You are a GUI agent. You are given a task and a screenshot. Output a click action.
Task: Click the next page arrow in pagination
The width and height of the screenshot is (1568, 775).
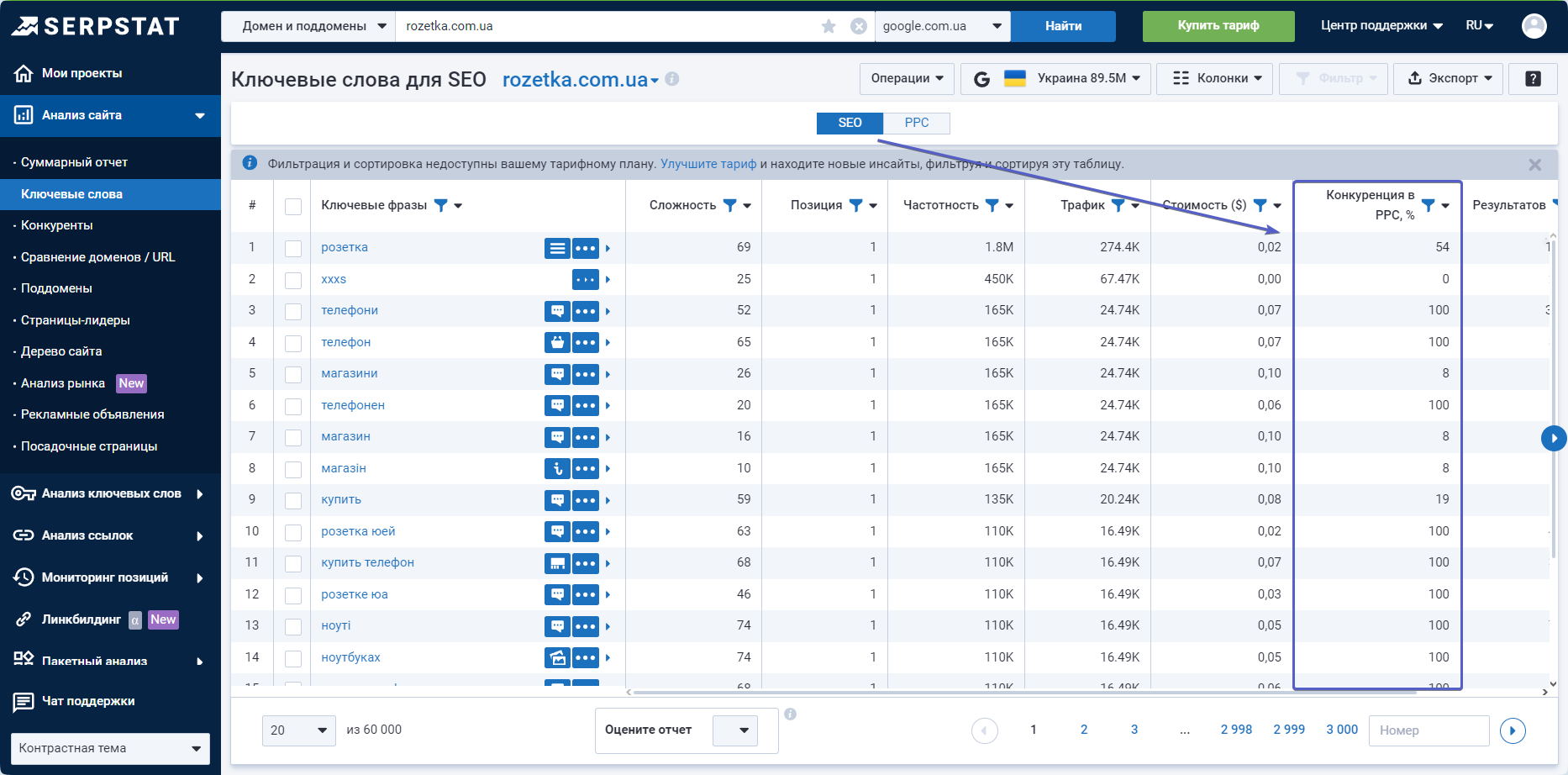tap(1513, 730)
